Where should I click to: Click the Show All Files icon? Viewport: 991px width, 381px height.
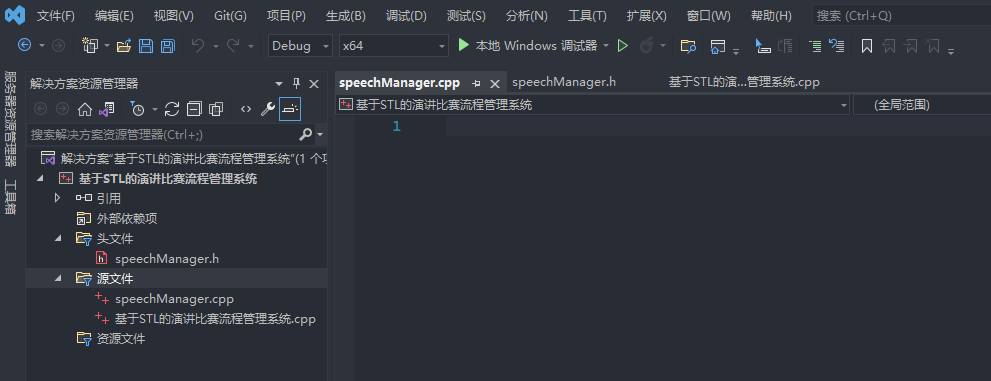tap(216, 109)
